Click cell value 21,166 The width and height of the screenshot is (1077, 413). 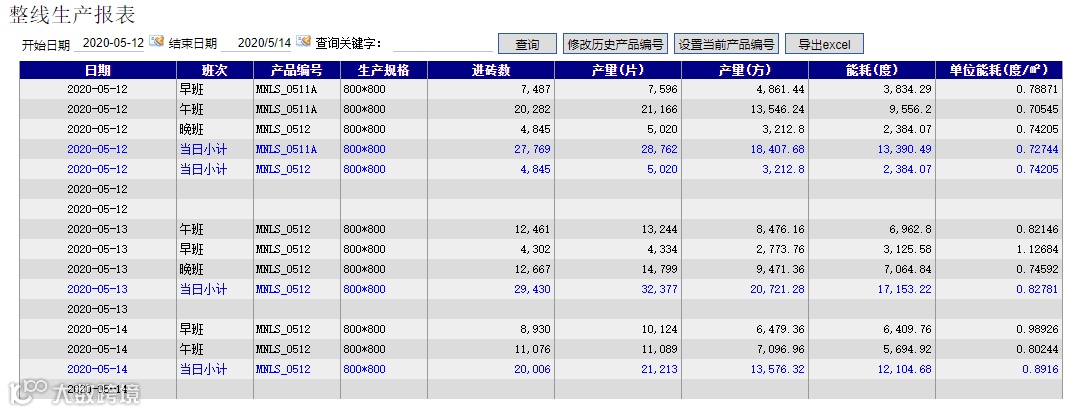(x=660, y=109)
